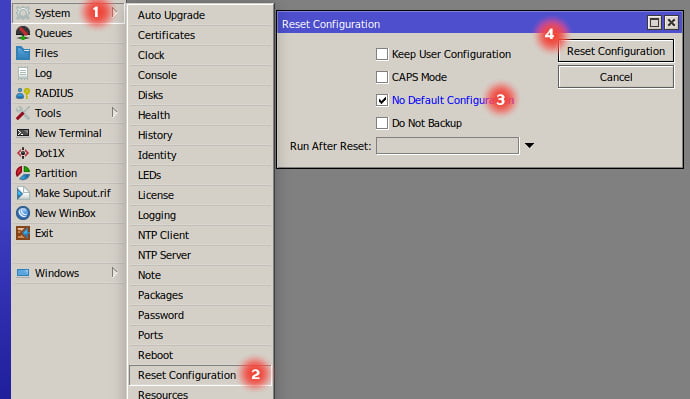Viewport: 690px width, 399px height.
Task: Open Identity submenu entry
Action: coord(201,155)
